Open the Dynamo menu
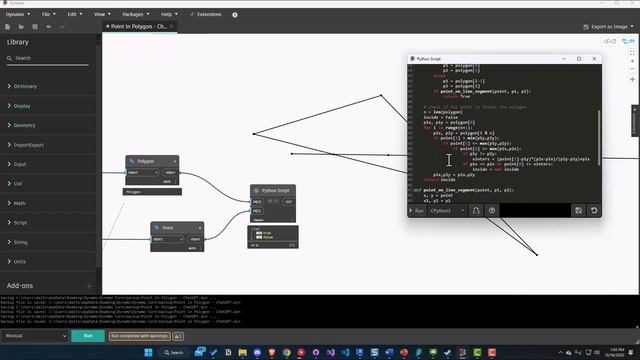The width and height of the screenshot is (640, 360). [x=18, y=14]
